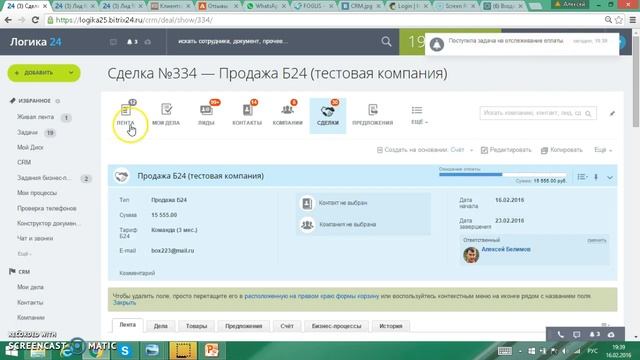Click the chat messages icon in header
640x360 pixels.
click(113, 42)
